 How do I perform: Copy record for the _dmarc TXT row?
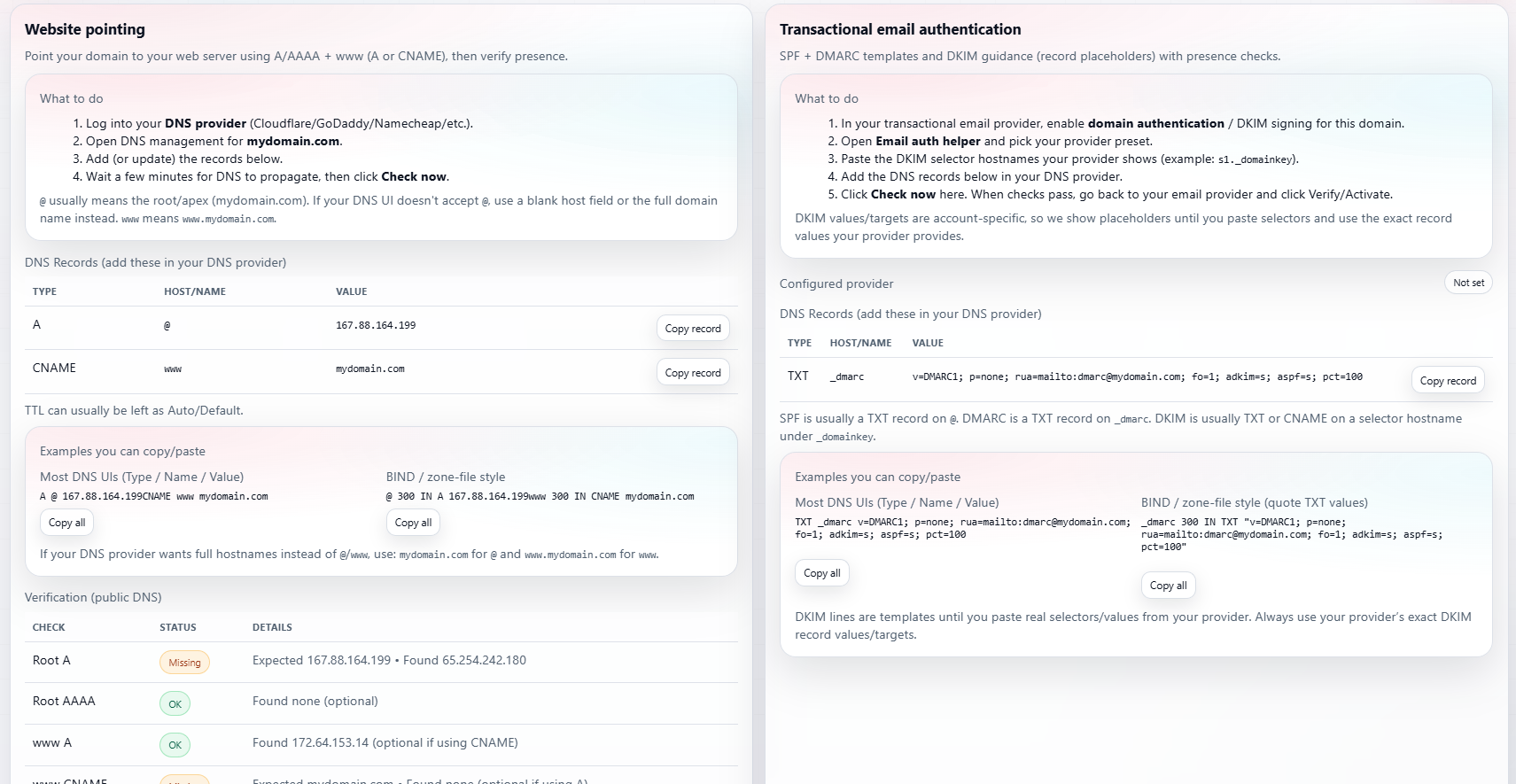pyautogui.click(x=1447, y=379)
